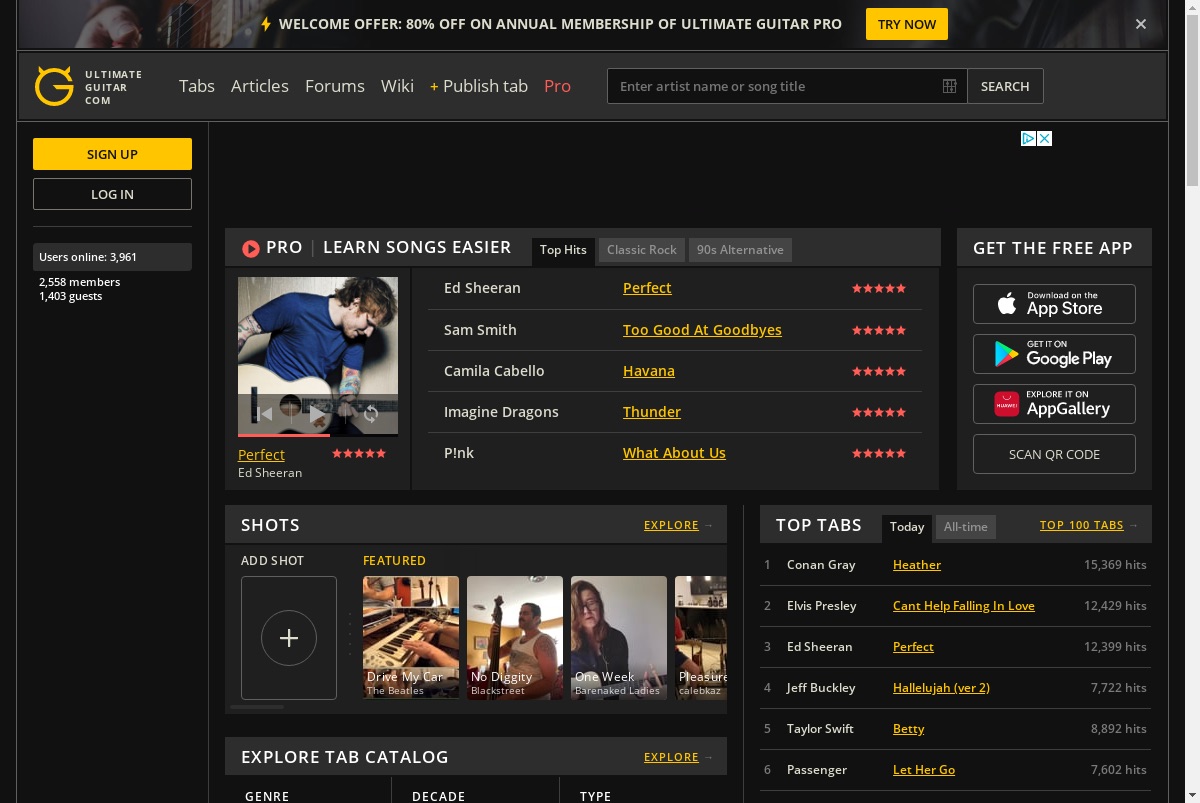The image size is (1200, 803).
Task: Add a new shot with plus icon
Action: coord(289,638)
